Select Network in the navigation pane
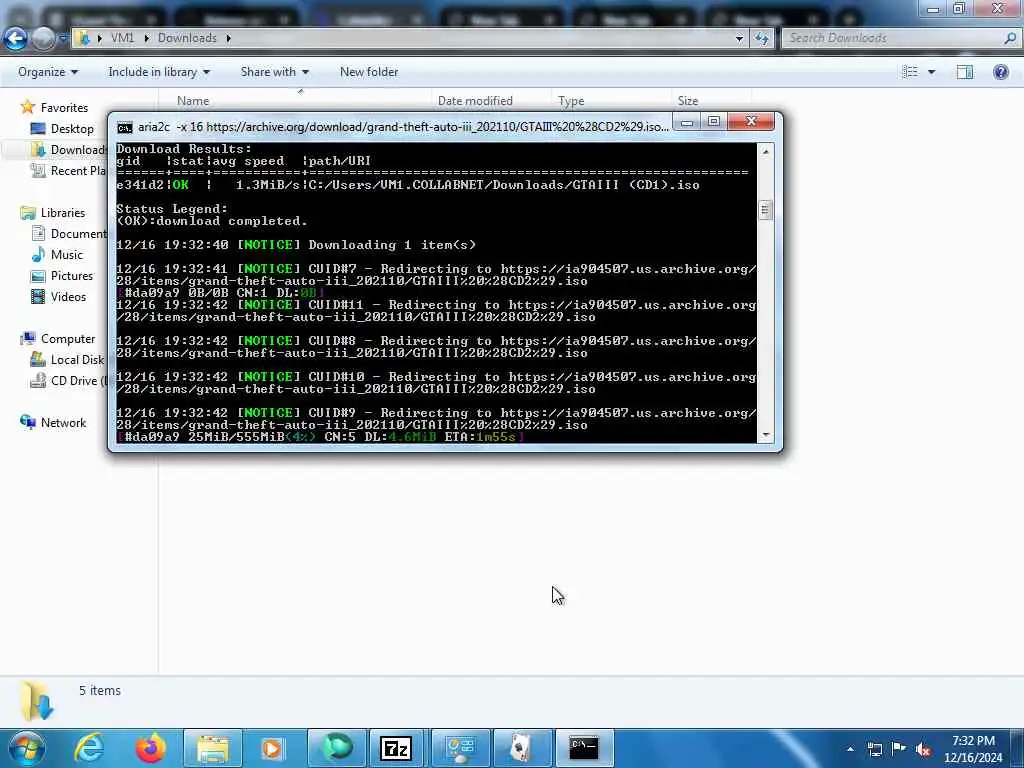Image resolution: width=1024 pixels, height=768 pixels. 53,423
